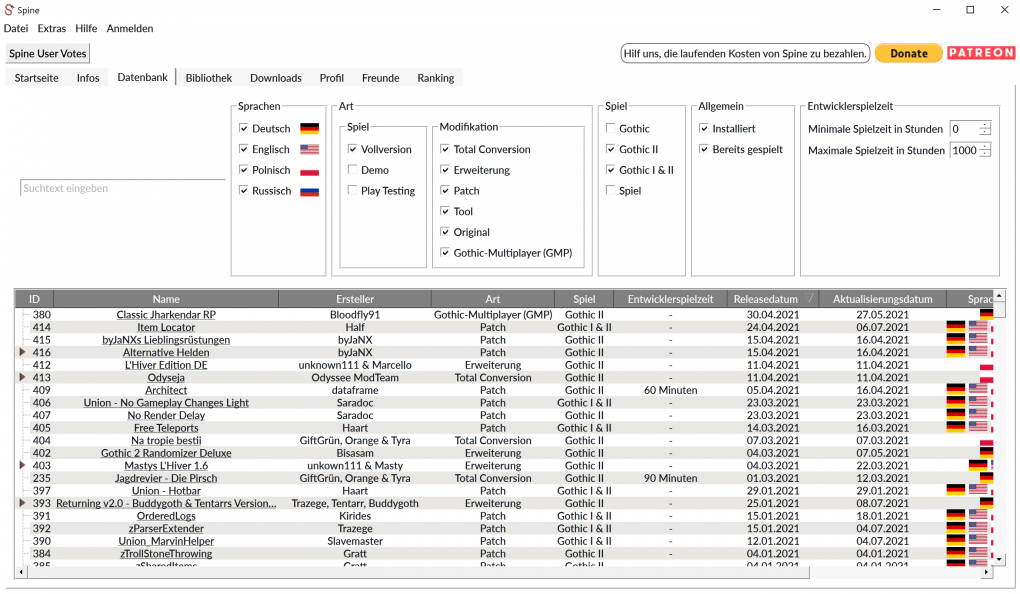Open the Anmelden menu

130,29
